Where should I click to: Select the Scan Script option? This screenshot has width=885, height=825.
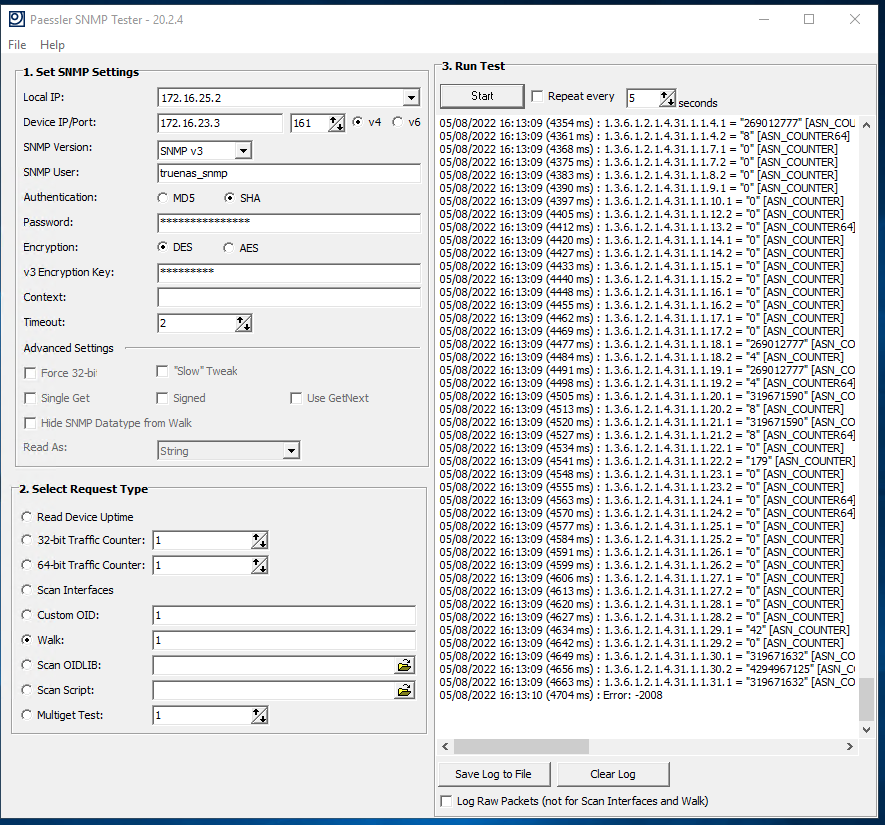pyautogui.click(x=27, y=690)
